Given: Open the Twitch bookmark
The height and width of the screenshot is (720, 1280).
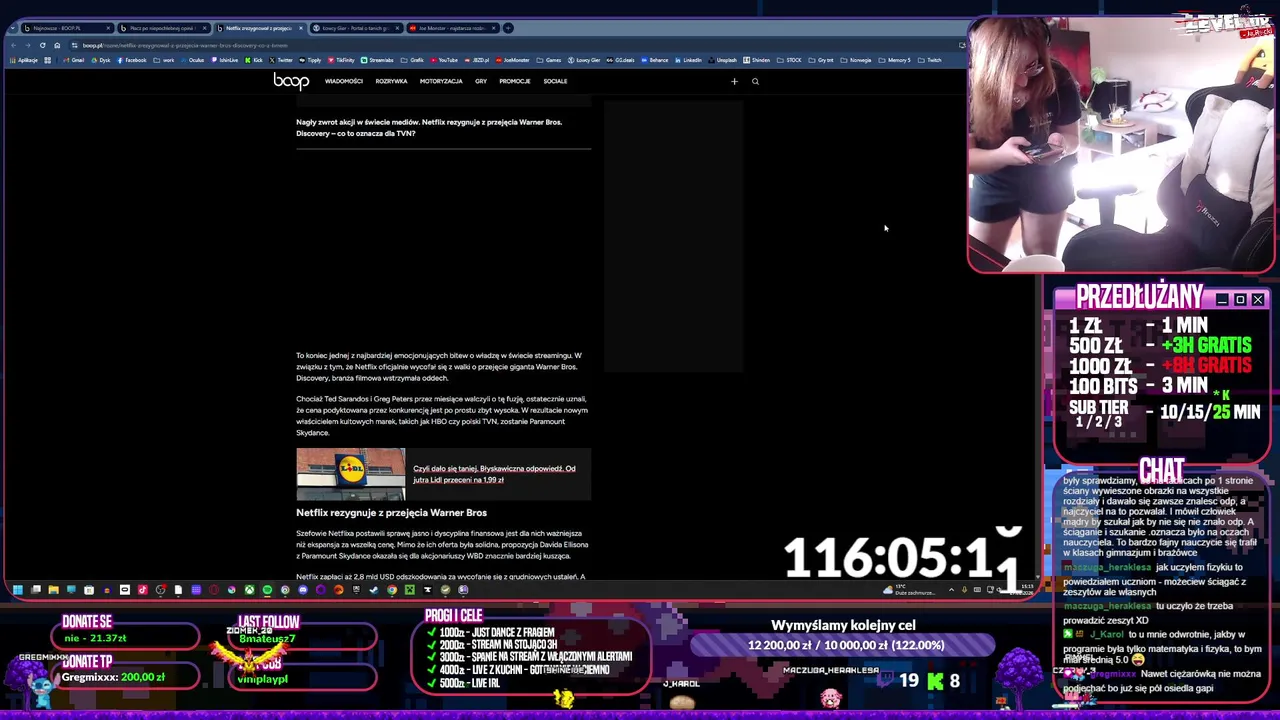Looking at the screenshot, I should [x=931, y=60].
